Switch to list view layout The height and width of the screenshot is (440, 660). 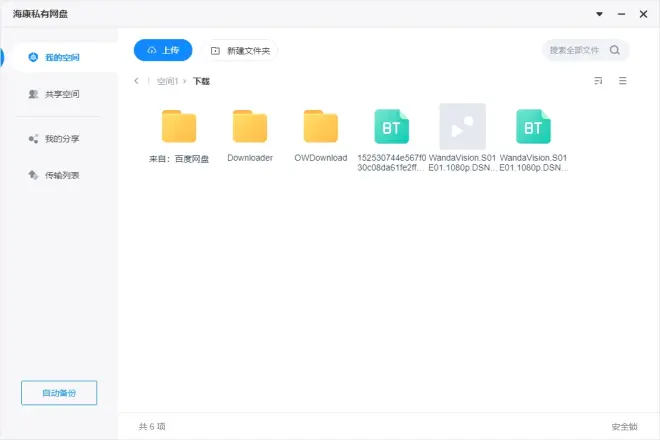click(x=623, y=81)
